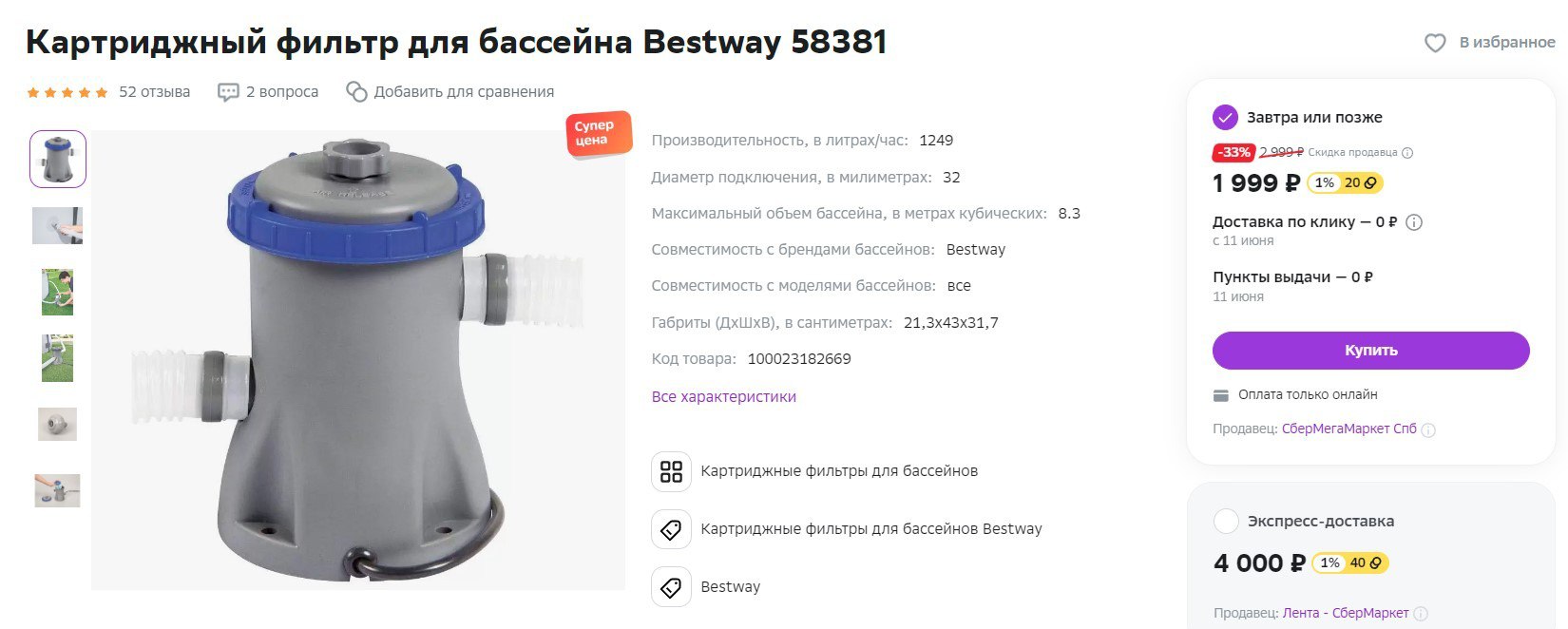This screenshot has width=1568, height=629.
Task: Open seller discount info icon beside Скидка продавца
Action: pyautogui.click(x=1407, y=153)
